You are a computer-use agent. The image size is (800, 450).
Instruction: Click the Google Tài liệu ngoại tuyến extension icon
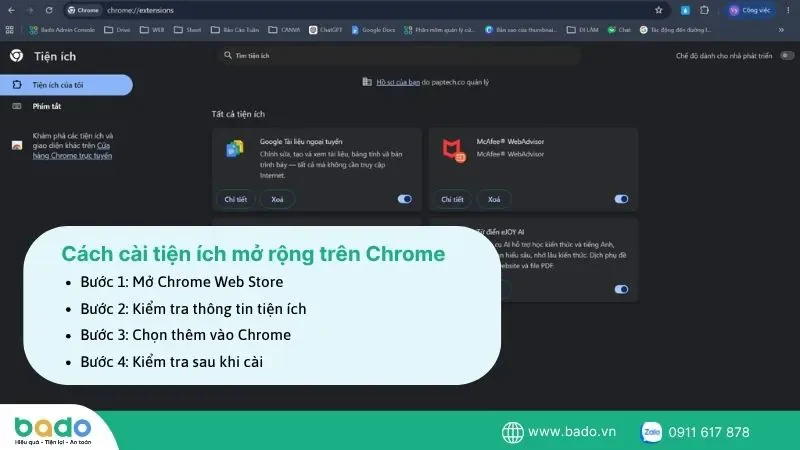coord(235,148)
